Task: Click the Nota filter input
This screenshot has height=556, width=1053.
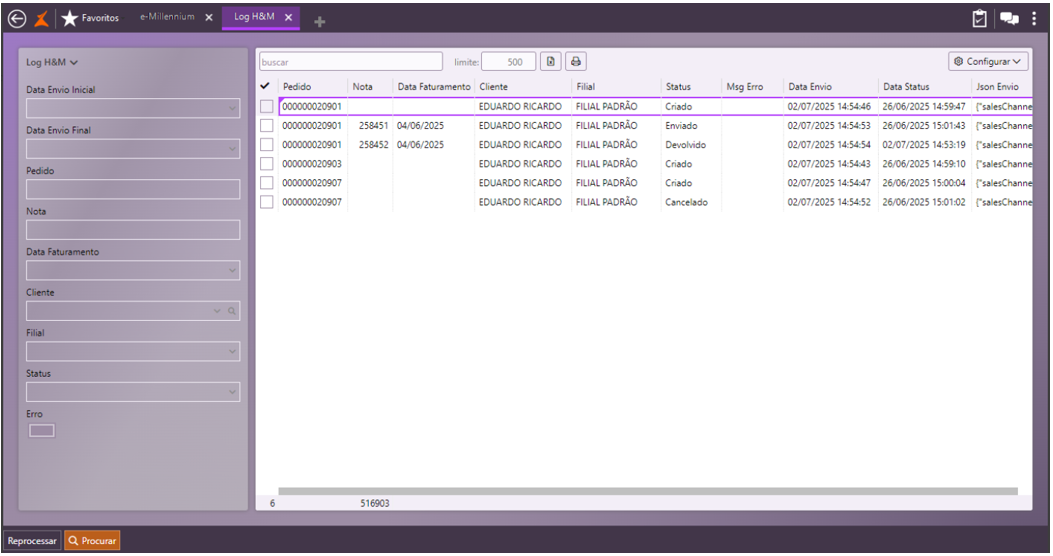Action: [x=133, y=230]
